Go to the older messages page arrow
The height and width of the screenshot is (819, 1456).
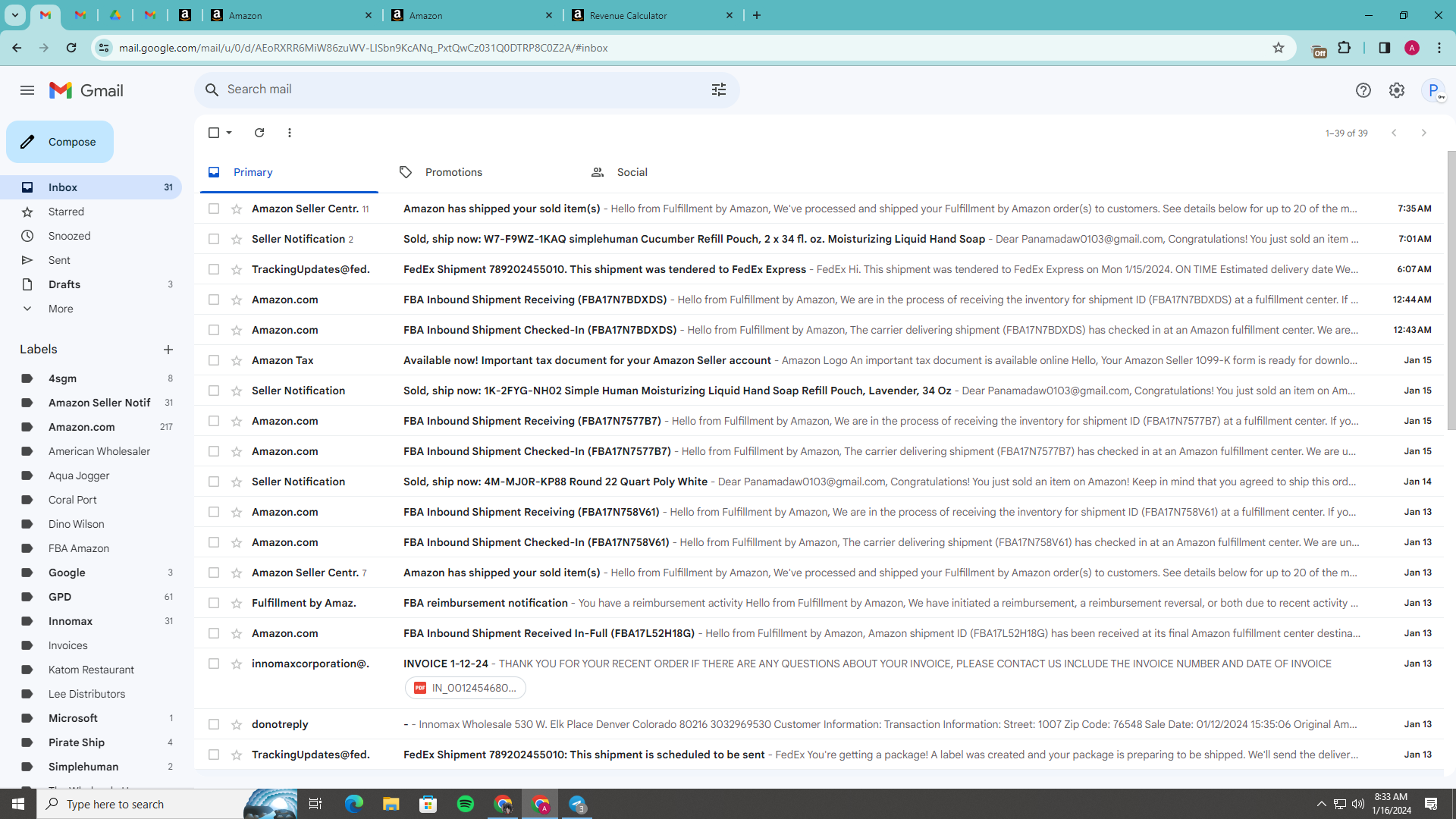[1424, 133]
